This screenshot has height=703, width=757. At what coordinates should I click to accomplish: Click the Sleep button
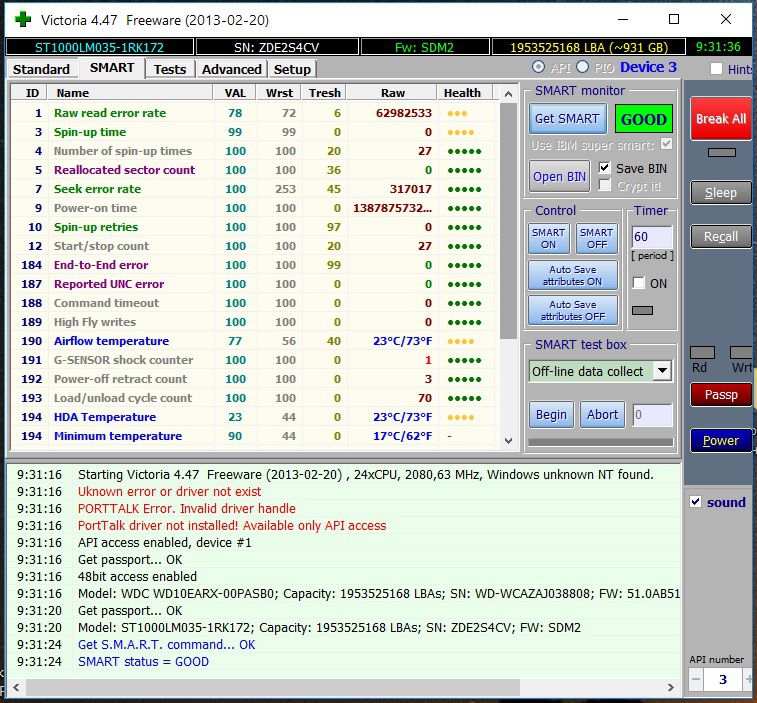pos(721,193)
